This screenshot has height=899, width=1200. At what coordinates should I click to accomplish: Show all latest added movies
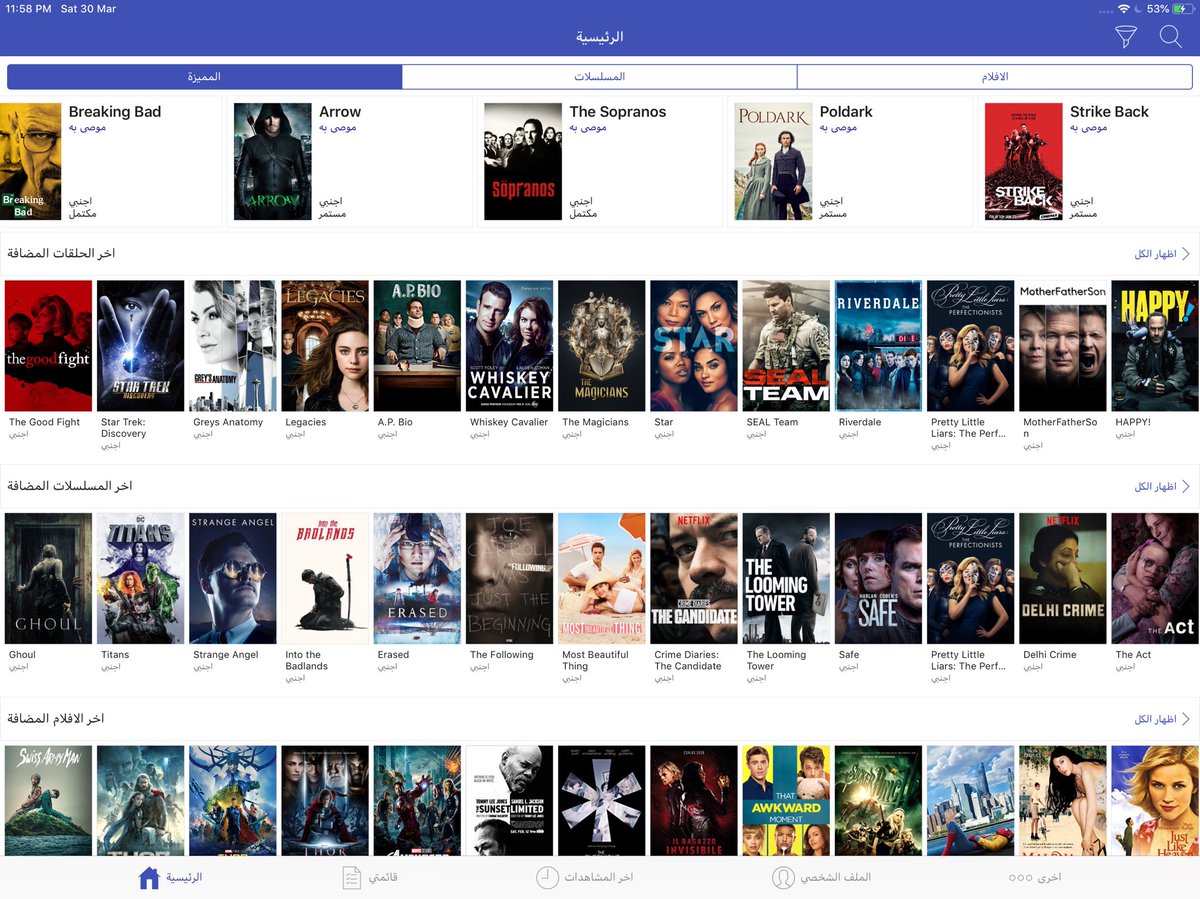(x=1162, y=719)
